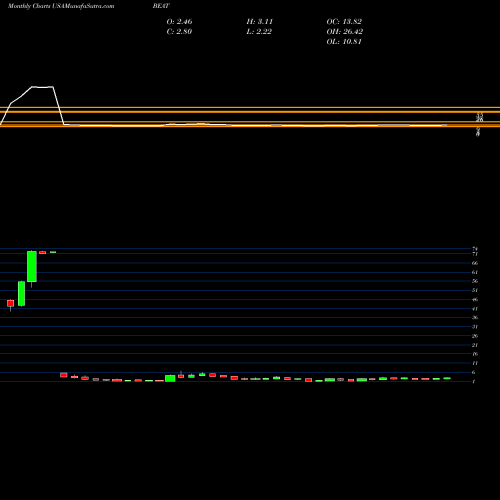Click the 11 price axis label
This screenshot has width=500, height=500.
click(x=475, y=363)
